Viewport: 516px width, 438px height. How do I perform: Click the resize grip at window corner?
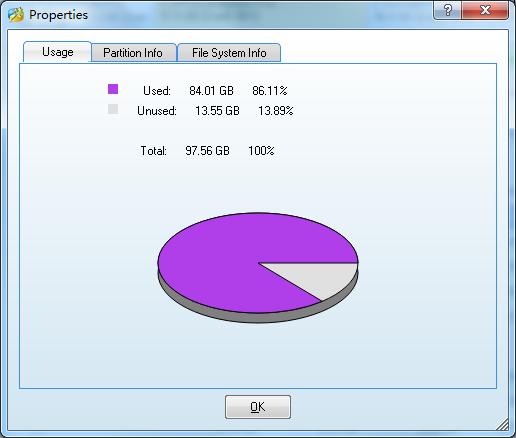tap(502, 424)
